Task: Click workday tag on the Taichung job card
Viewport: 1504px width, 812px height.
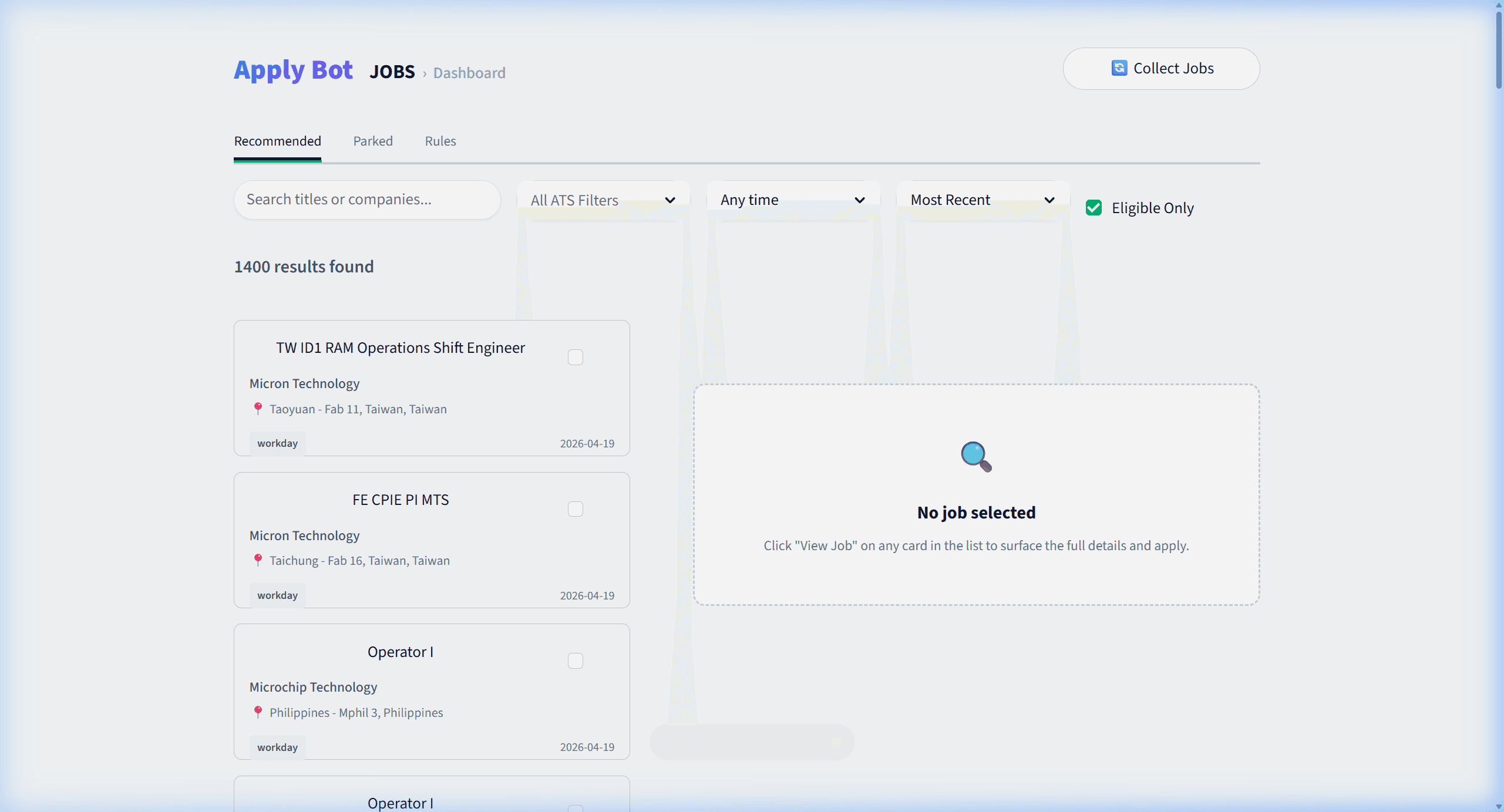Action: pyautogui.click(x=277, y=595)
